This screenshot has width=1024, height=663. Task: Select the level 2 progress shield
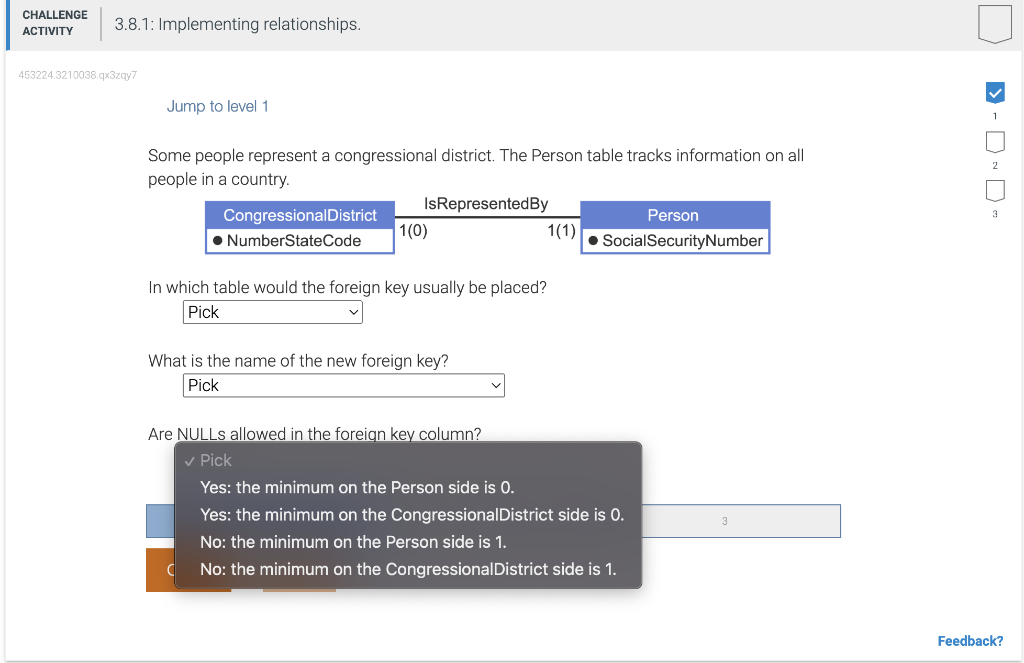(995, 141)
